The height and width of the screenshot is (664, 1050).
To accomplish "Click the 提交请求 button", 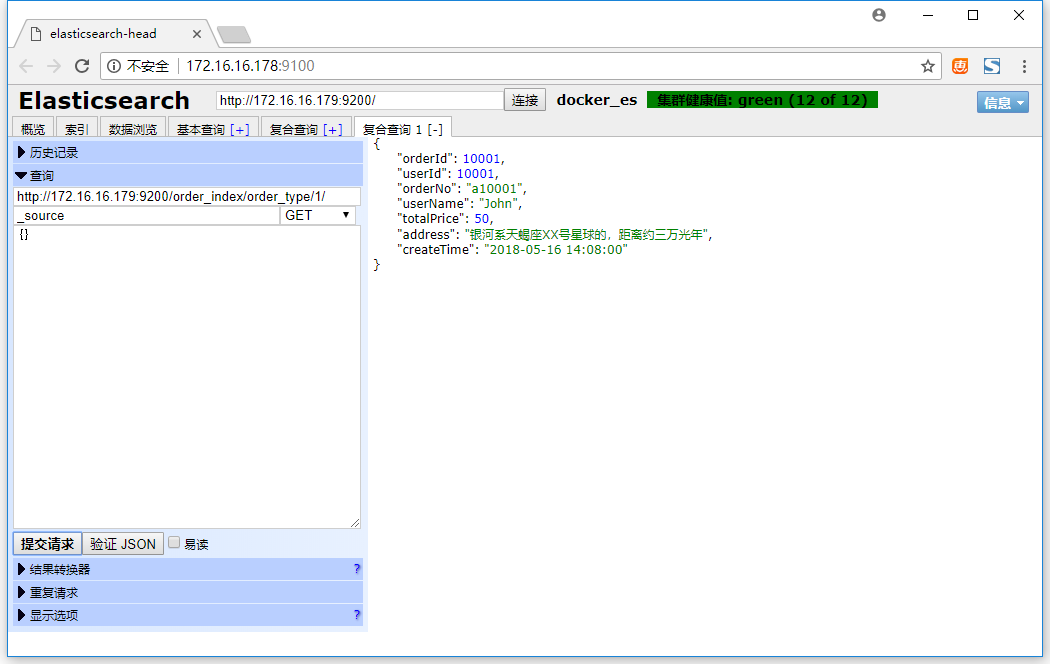I will [x=47, y=544].
